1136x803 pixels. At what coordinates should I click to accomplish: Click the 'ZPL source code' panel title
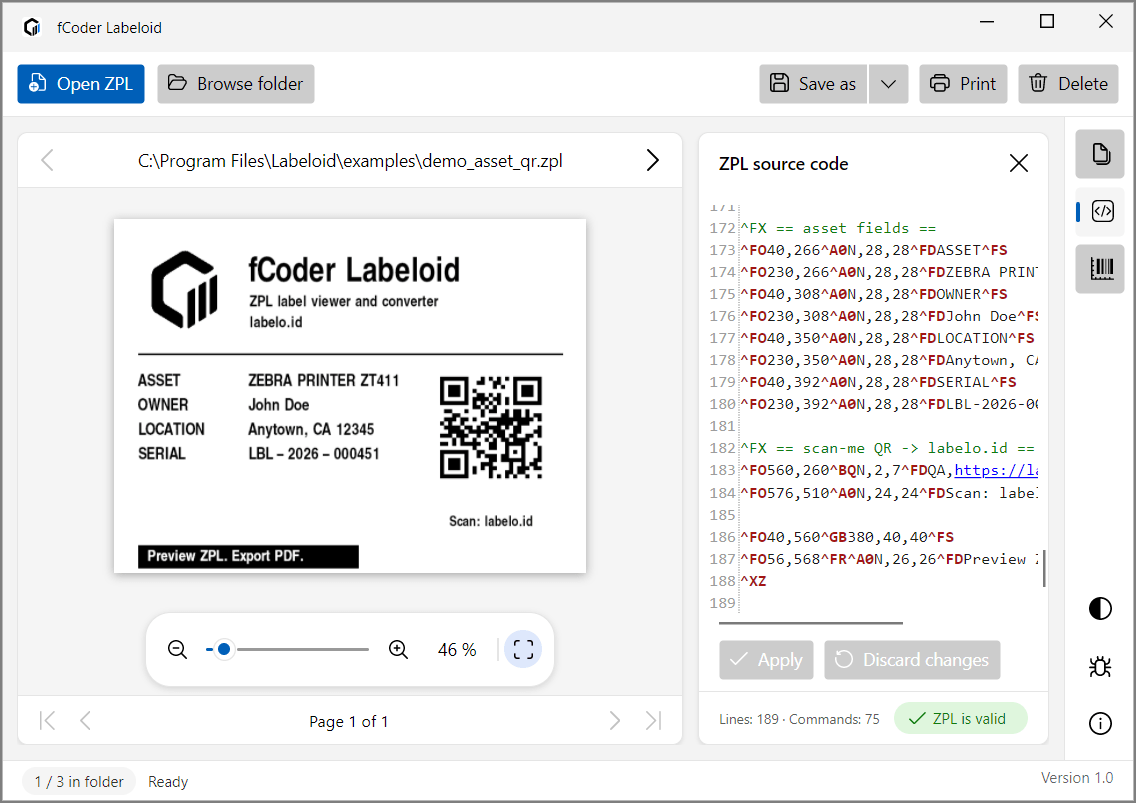pyautogui.click(x=783, y=164)
